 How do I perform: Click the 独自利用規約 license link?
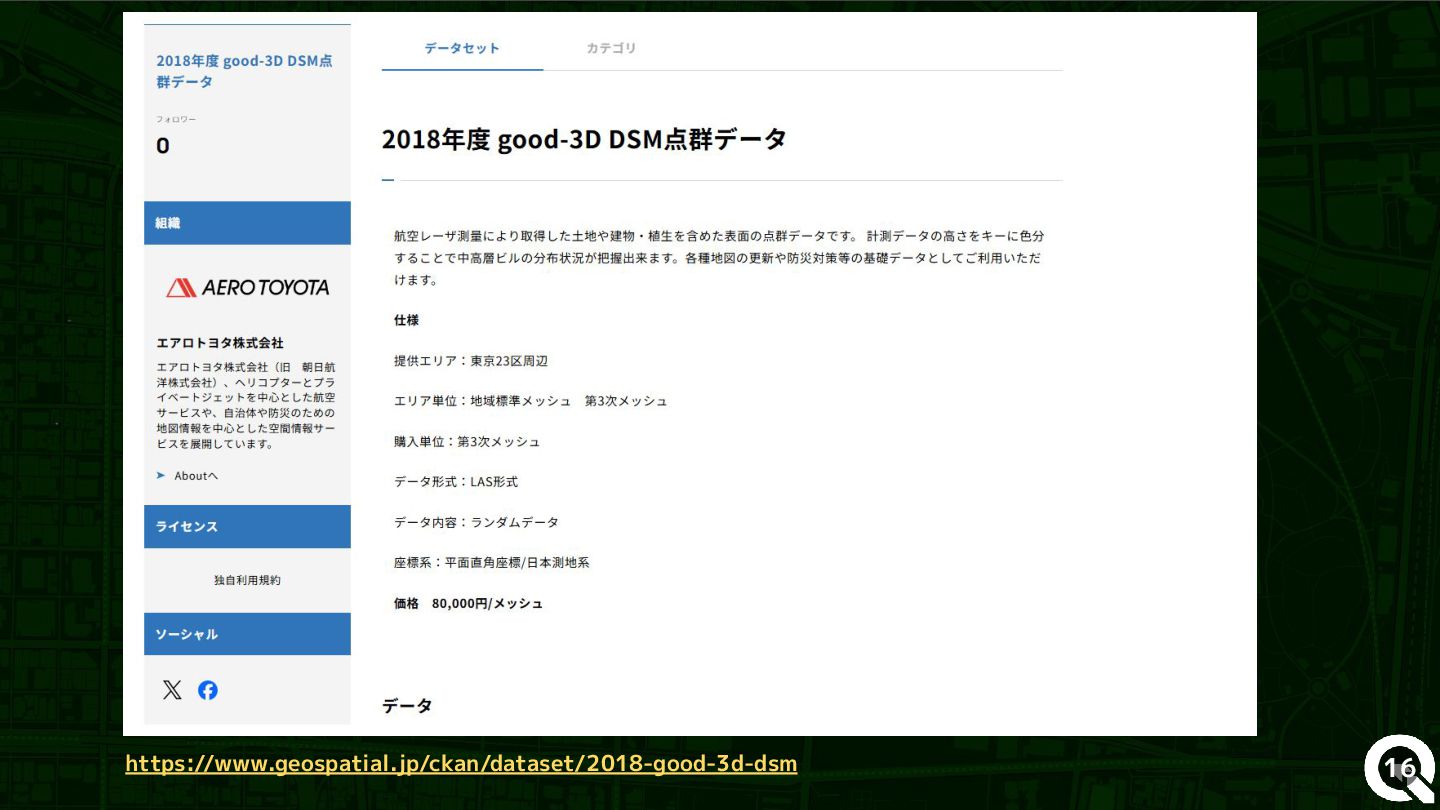click(x=247, y=580)
